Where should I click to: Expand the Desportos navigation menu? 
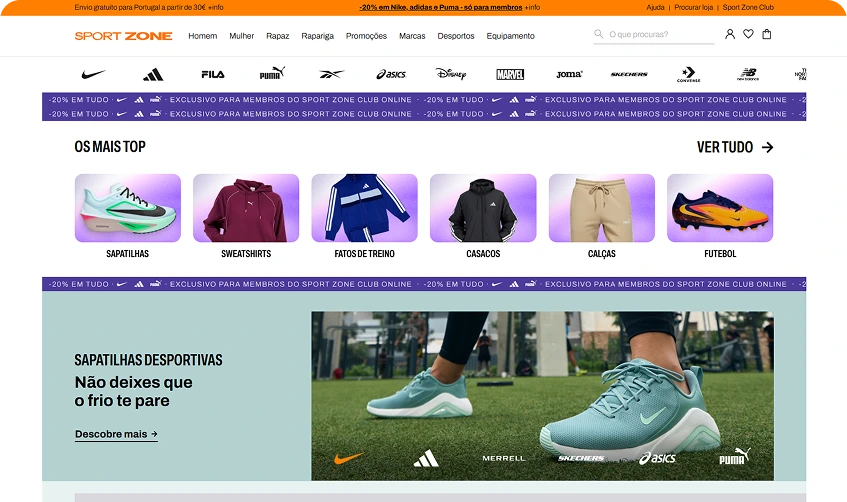coord(456,36)
